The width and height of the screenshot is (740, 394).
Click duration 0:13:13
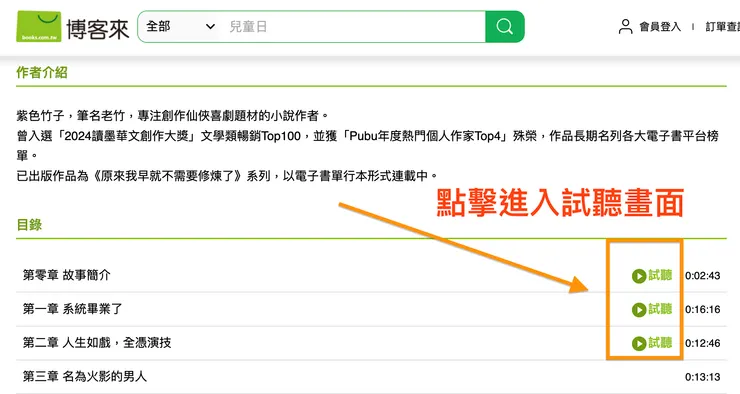pyautogui.click(x=702, y=377)
